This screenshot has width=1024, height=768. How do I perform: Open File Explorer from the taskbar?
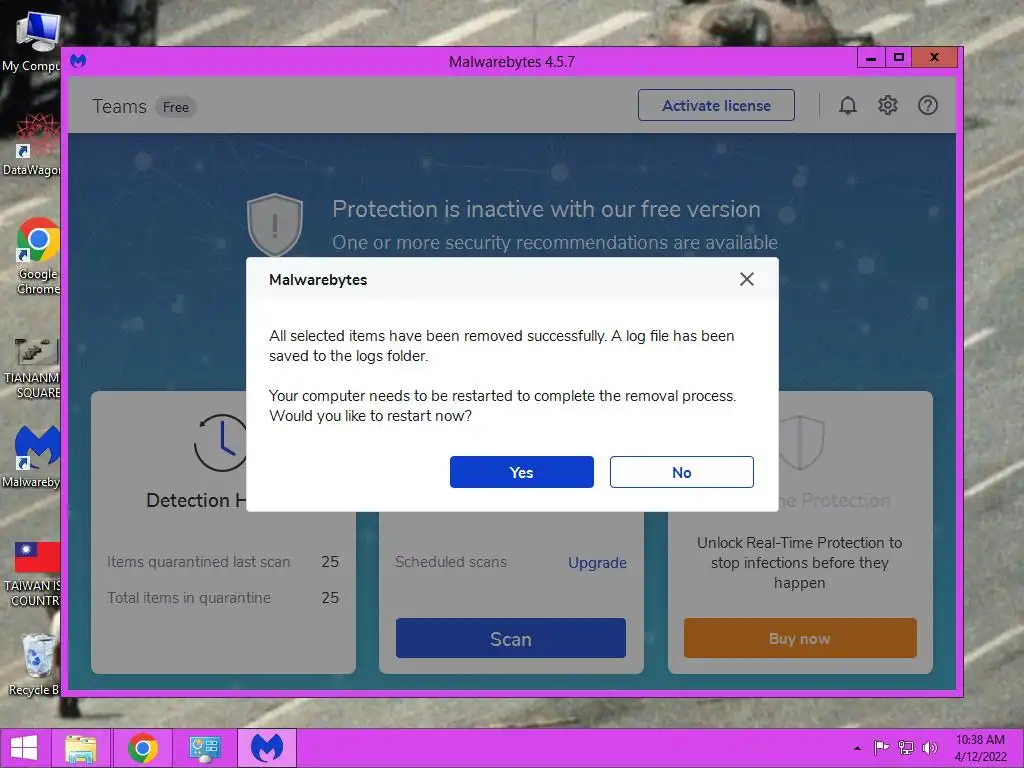click(81, 748)
